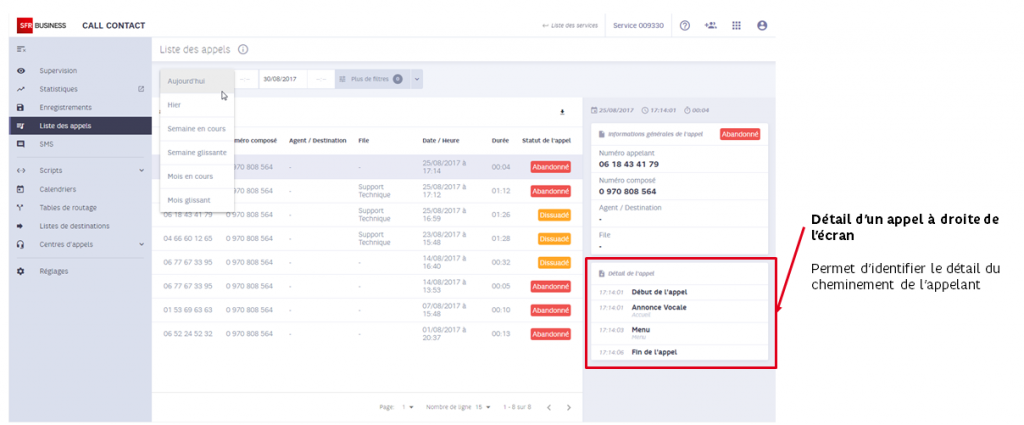This screenshot has height=425, width=1024.
Task: Open Statistiques external link icon
Action: click(141, 89)
